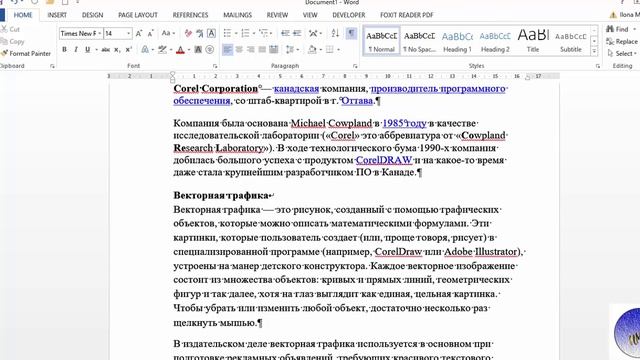
Task: Switch to the INSERT tab
Action: [57, 15]
